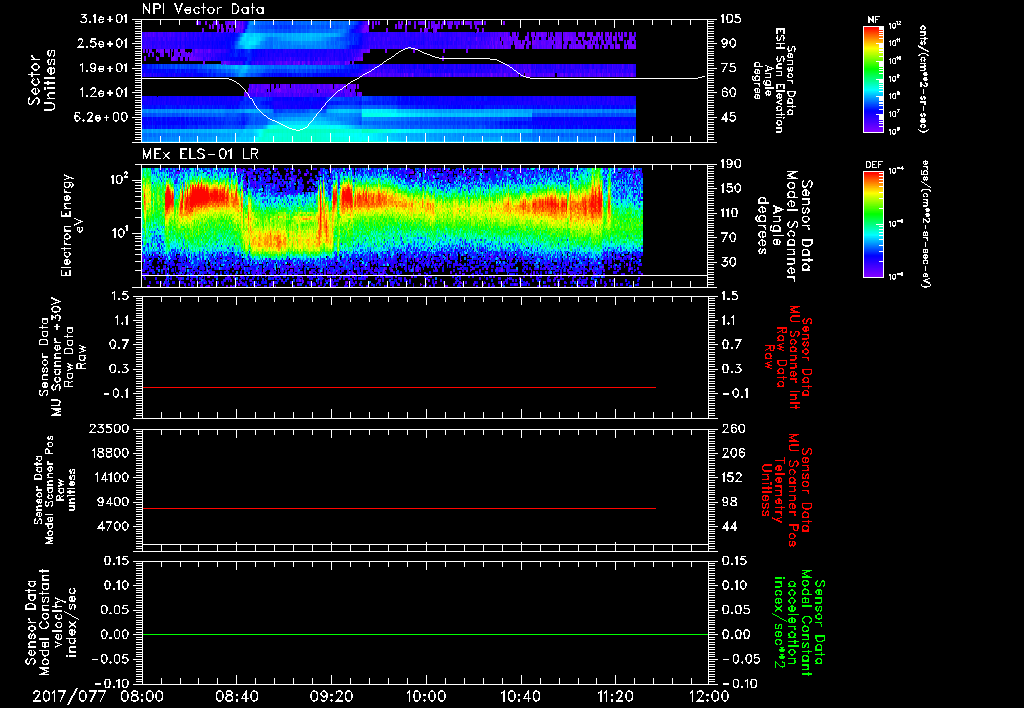Click the 10:40 time axis label

tap(520, 695)
